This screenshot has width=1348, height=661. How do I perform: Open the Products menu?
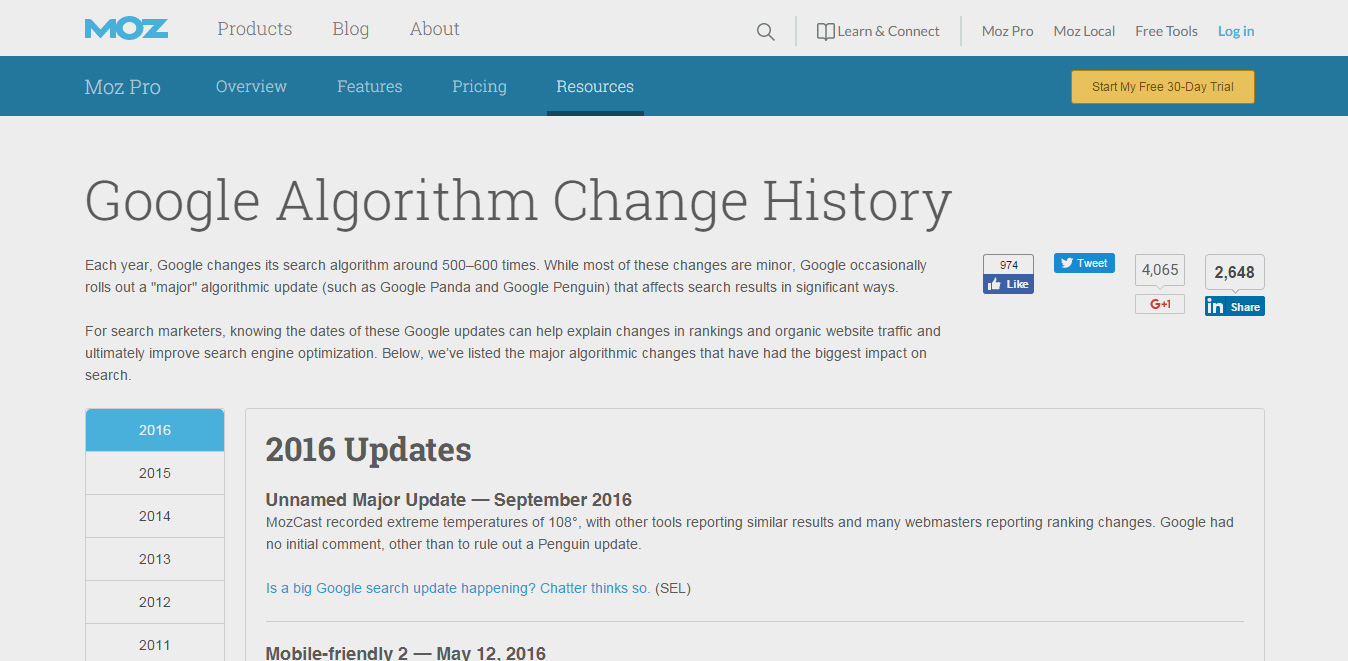255,29
